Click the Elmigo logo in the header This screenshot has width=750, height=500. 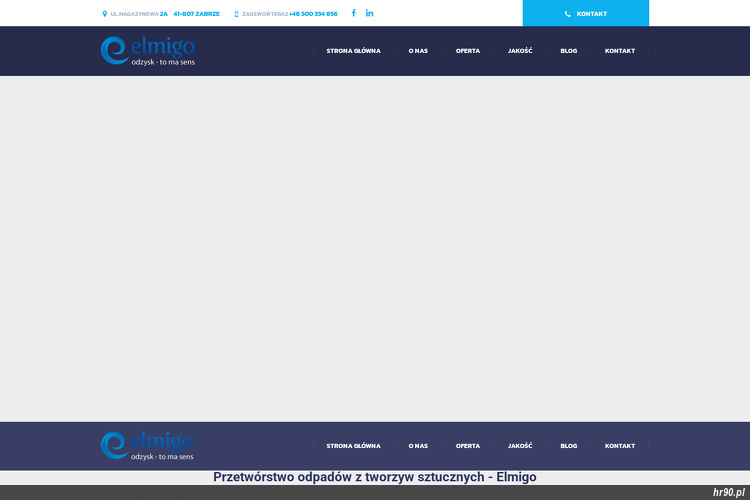coord(147,50)
